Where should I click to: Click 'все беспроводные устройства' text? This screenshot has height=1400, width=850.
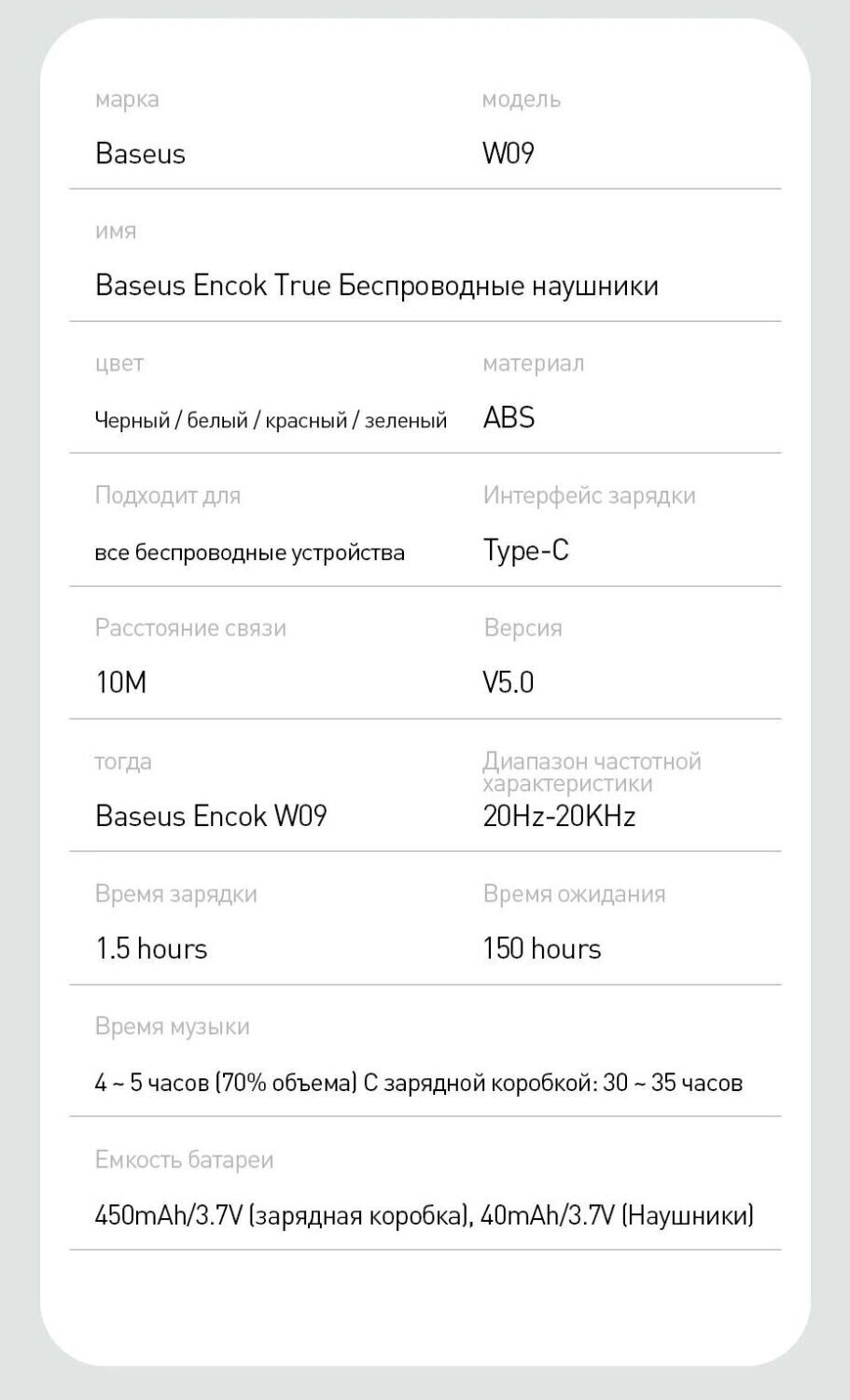(x=250, y=553)
